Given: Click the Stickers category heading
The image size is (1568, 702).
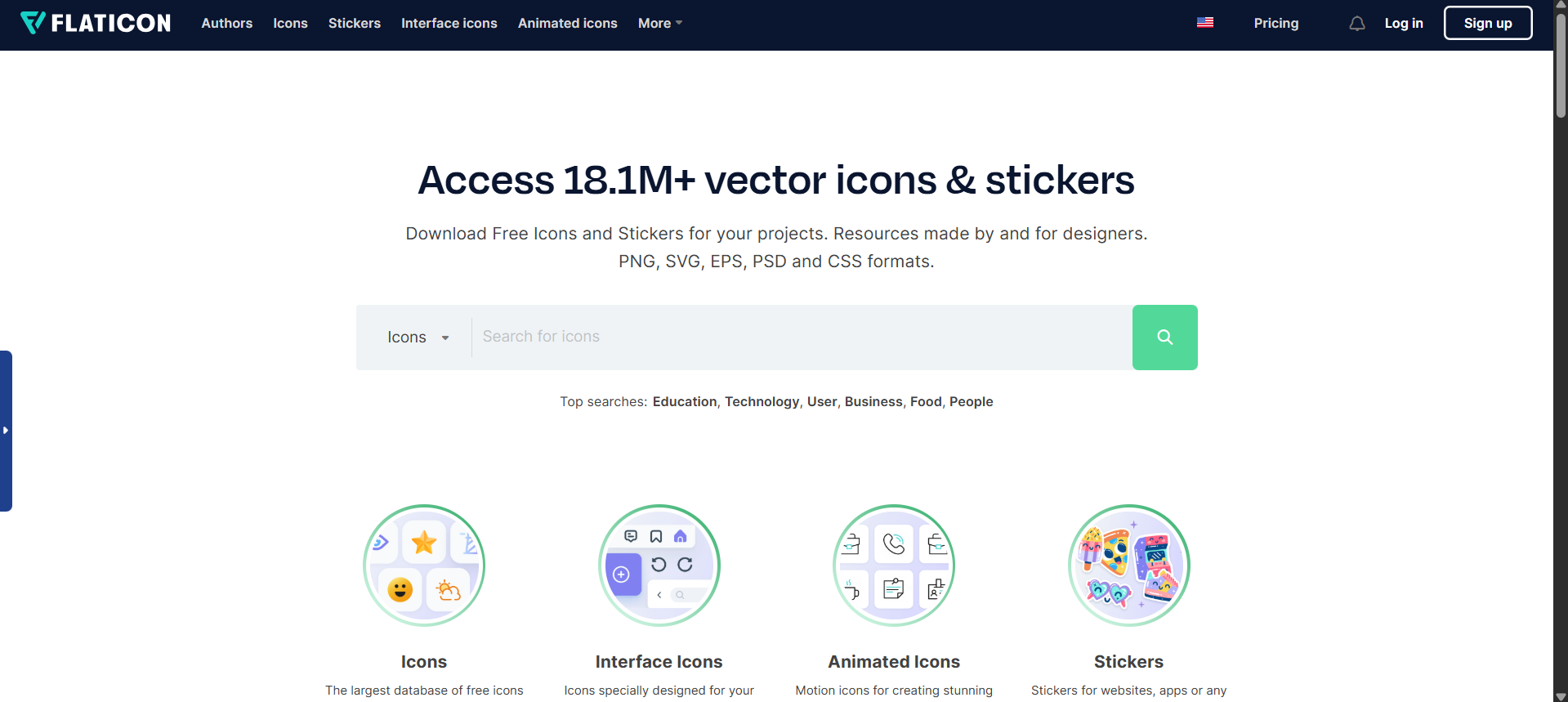Looking at the screenshot, I should (1129, 662).
